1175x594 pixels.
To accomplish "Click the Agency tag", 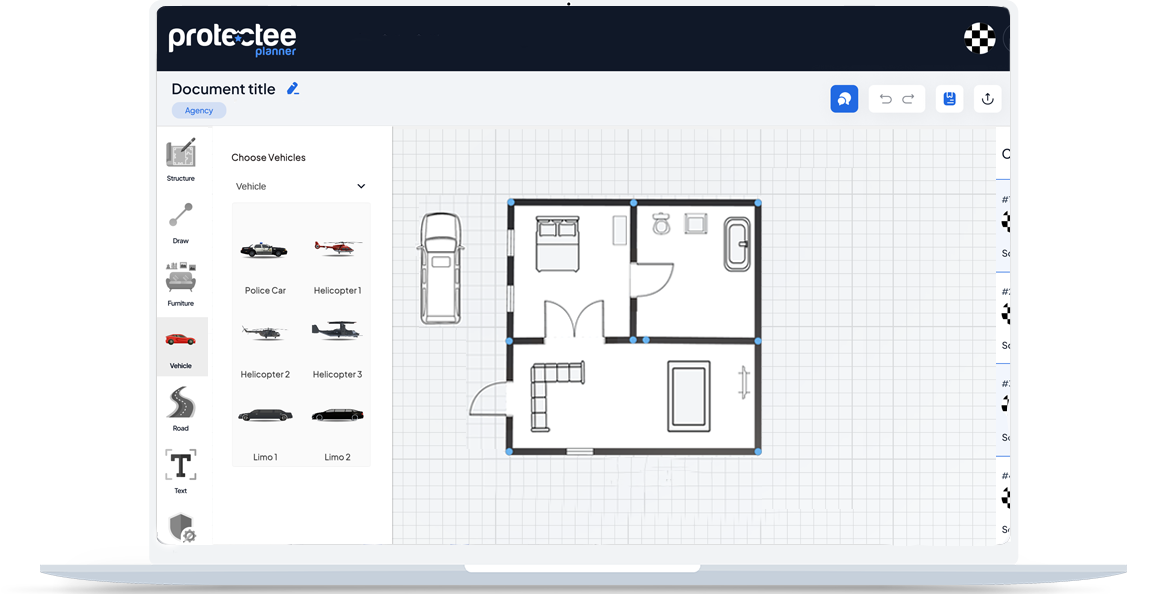I will point(199,111).
